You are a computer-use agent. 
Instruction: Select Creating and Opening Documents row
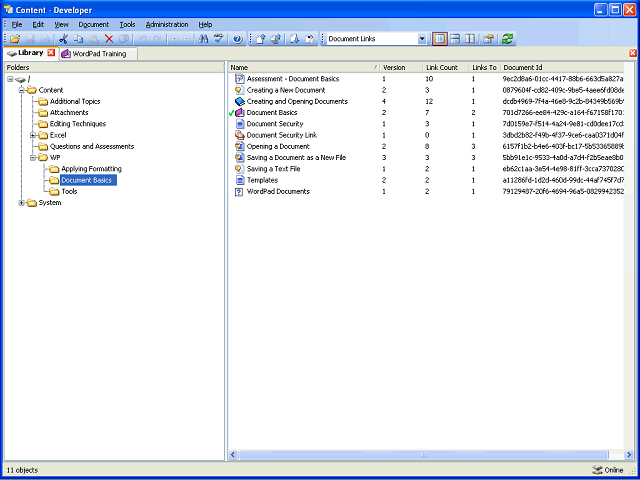(426, 102)
